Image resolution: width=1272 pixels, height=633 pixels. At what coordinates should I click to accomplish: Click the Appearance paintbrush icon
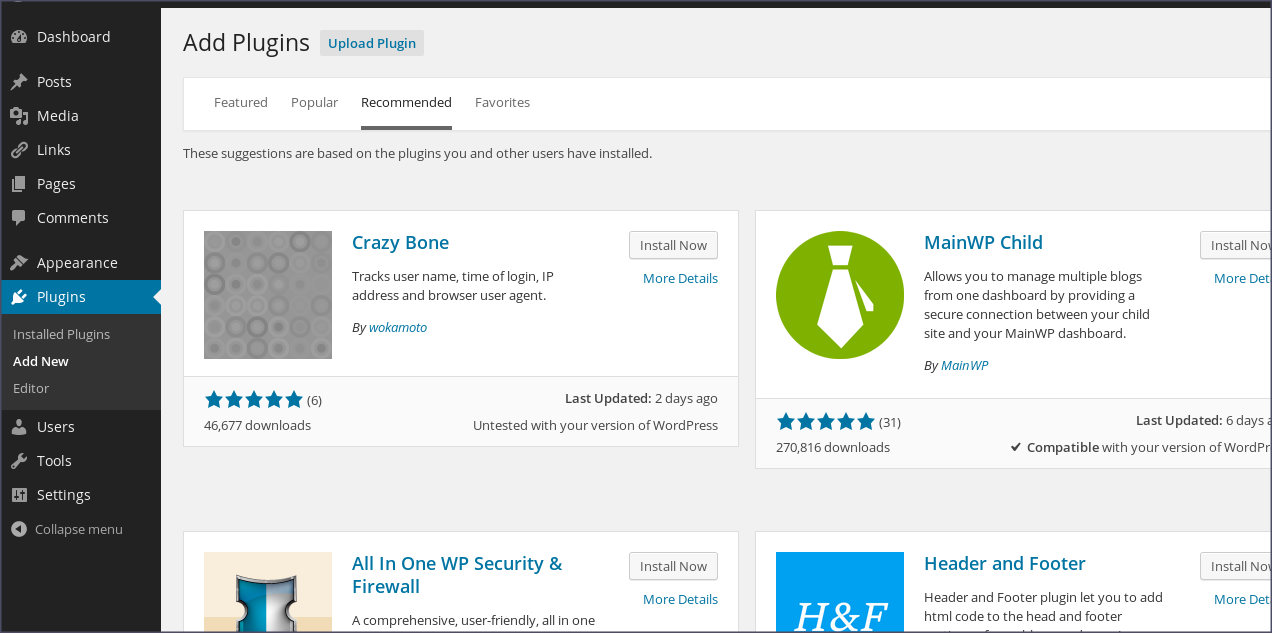click(19, 263)
